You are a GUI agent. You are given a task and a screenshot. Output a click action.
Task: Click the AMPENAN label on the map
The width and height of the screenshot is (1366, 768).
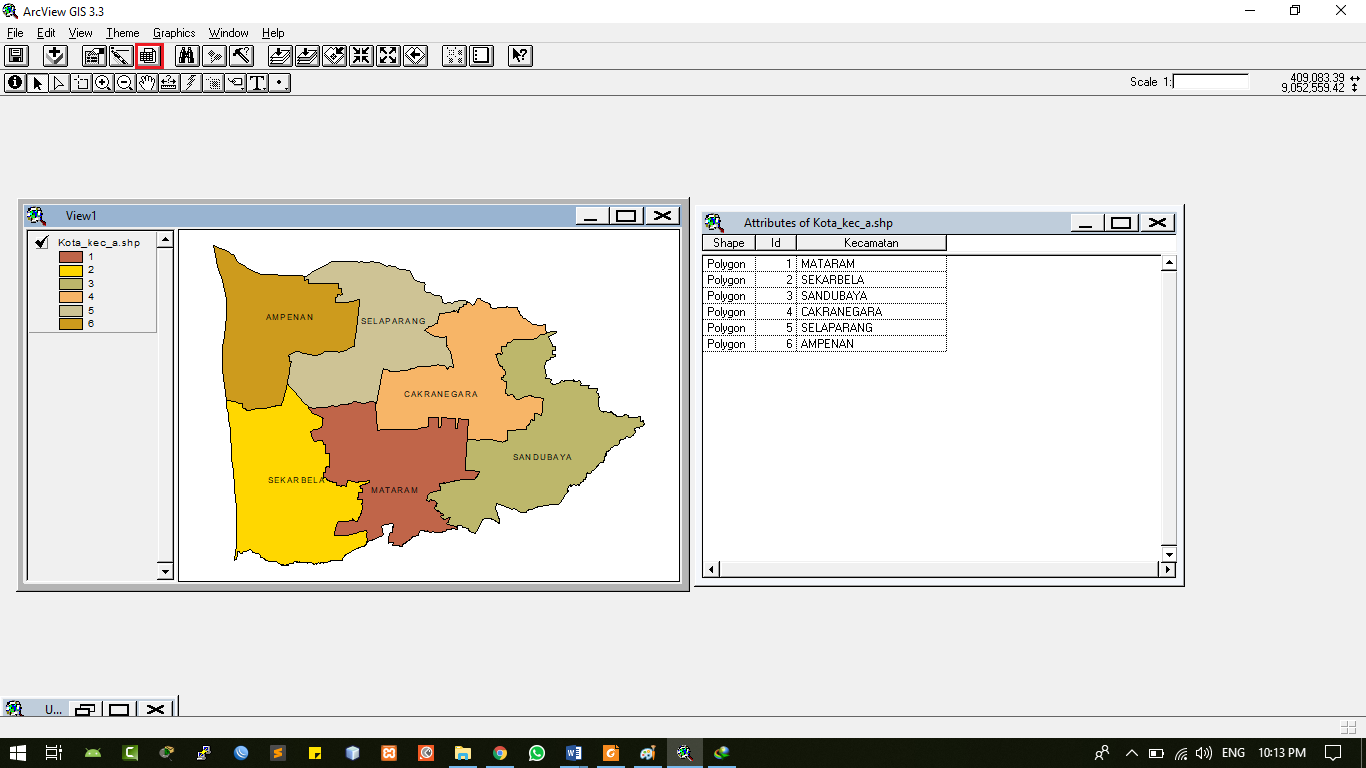point(290,317)
